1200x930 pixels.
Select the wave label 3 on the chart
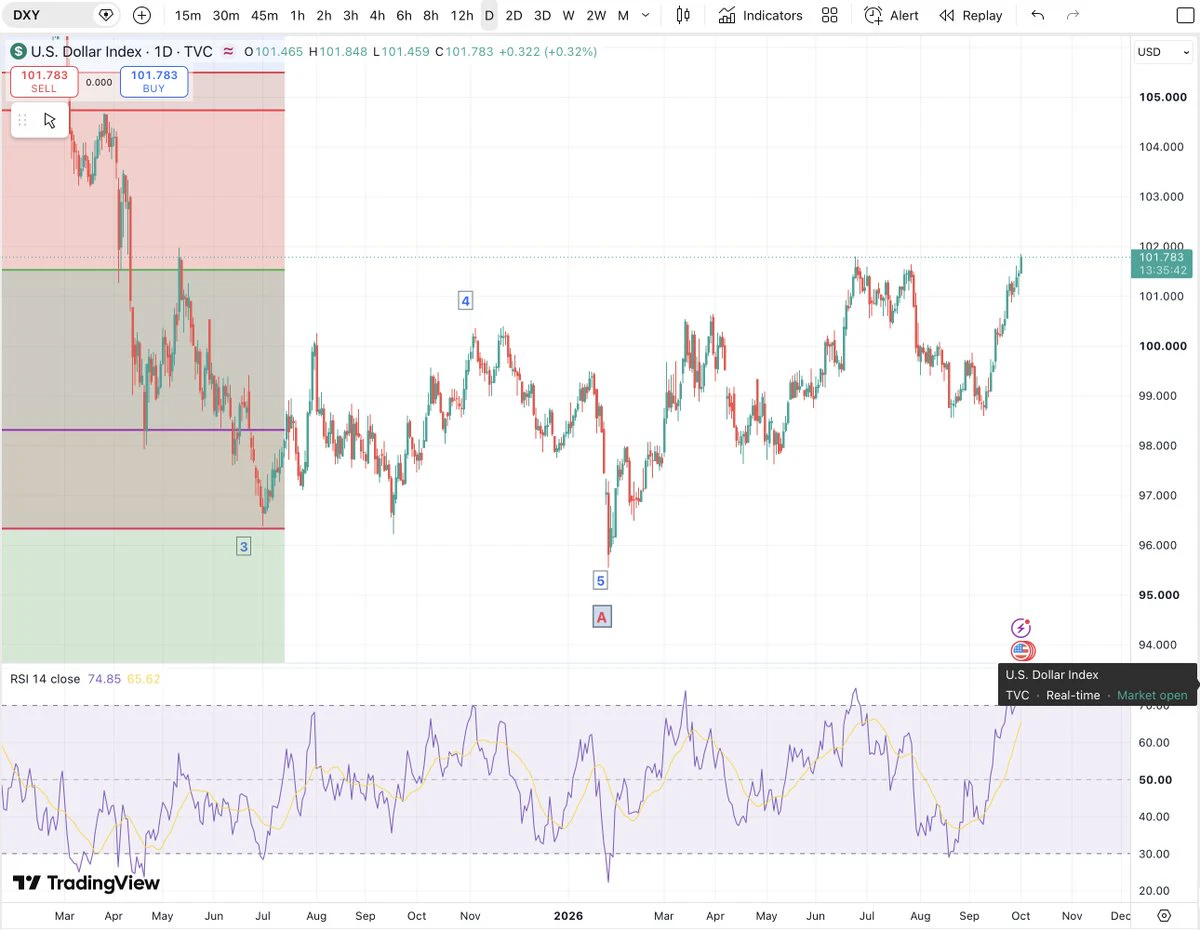coord(243,546)
